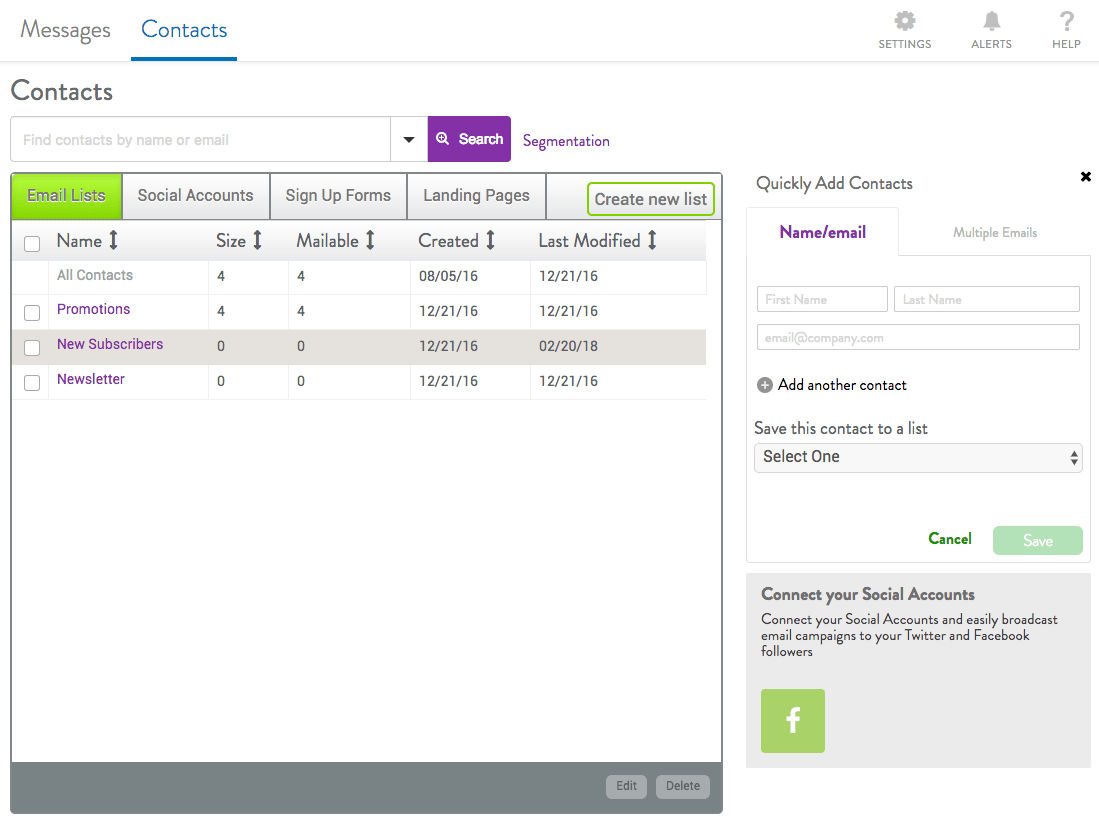This screenshot has width=1099, height=827.
Task: Sort lists by Last Modified arrow
Action: [652, 241]
